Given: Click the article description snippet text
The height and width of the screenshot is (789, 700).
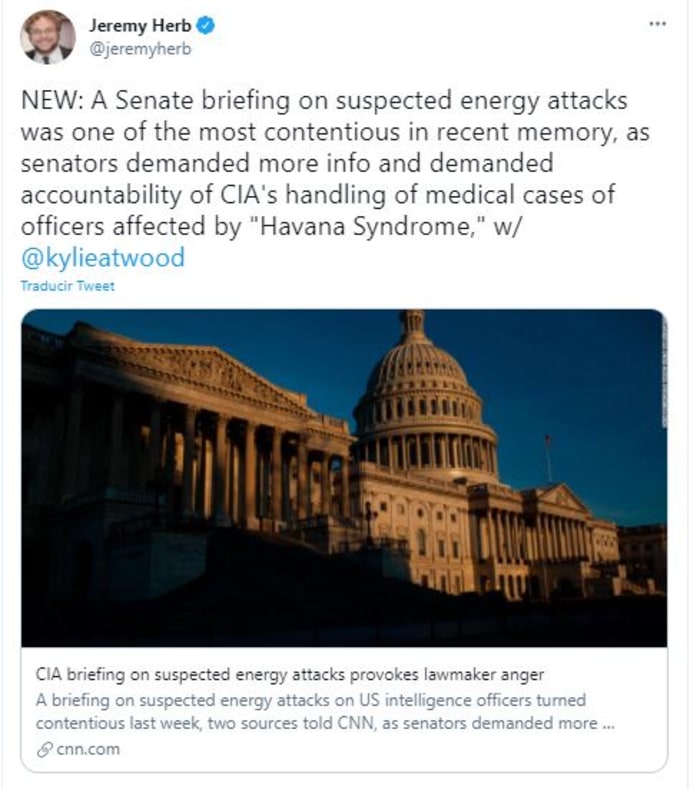Looking at the screenshot, I should point(310,711).
